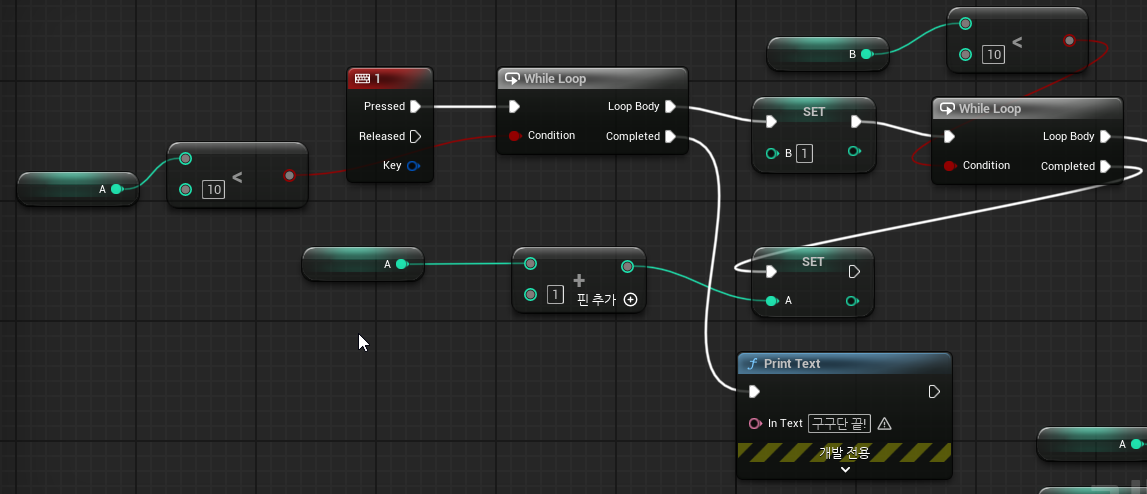
Task: Expand the Print Text node advanced options arrow
Action: [x=845, y=470]
